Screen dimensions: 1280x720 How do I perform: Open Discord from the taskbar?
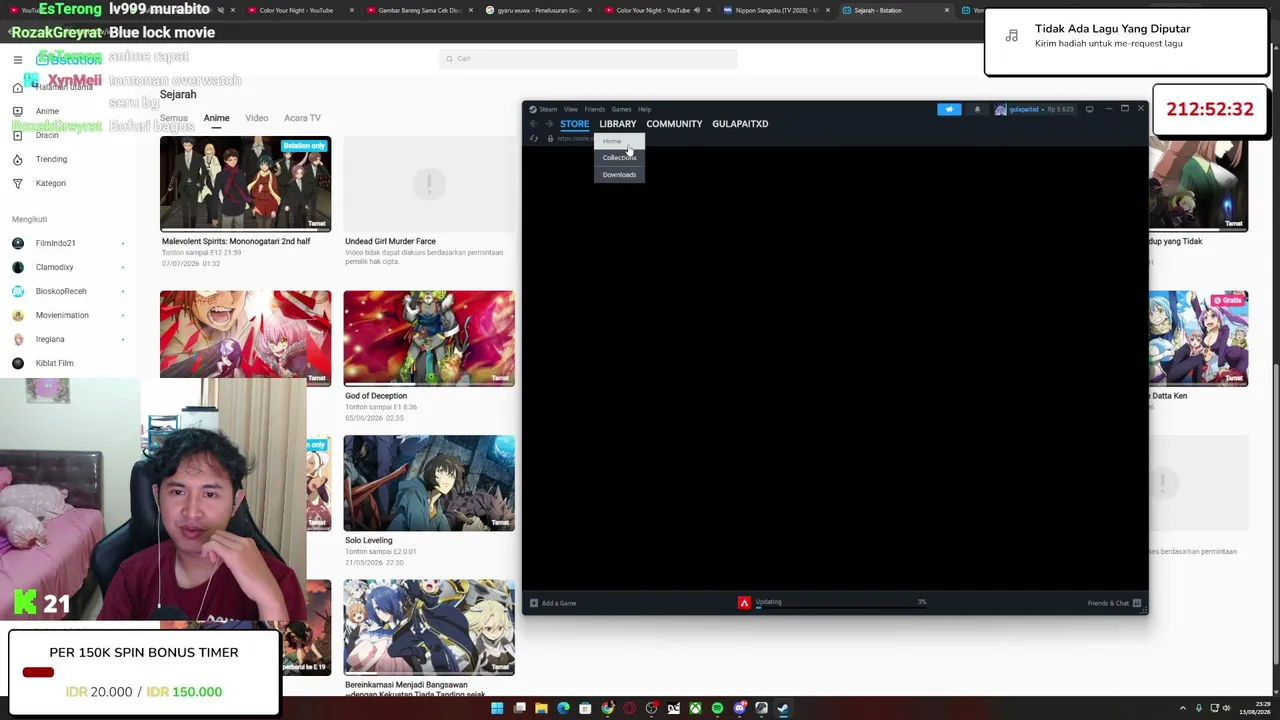[739, 708]
